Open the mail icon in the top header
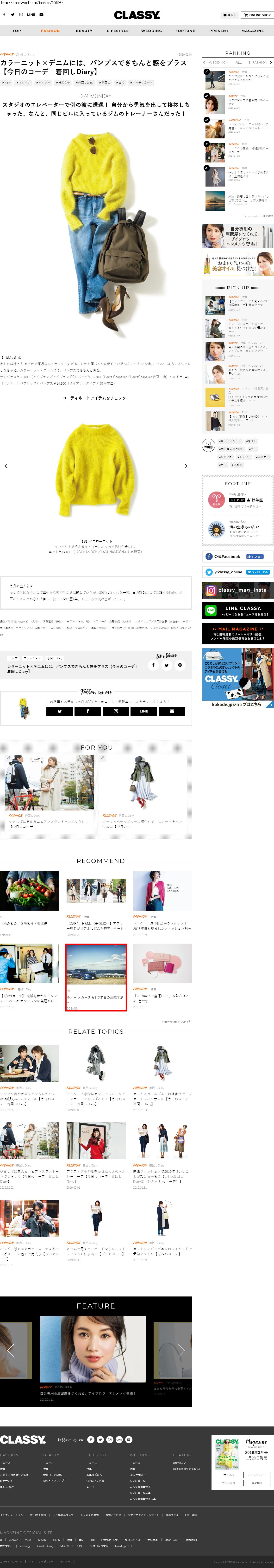274x1568 pixels. (x=41, y=15)
